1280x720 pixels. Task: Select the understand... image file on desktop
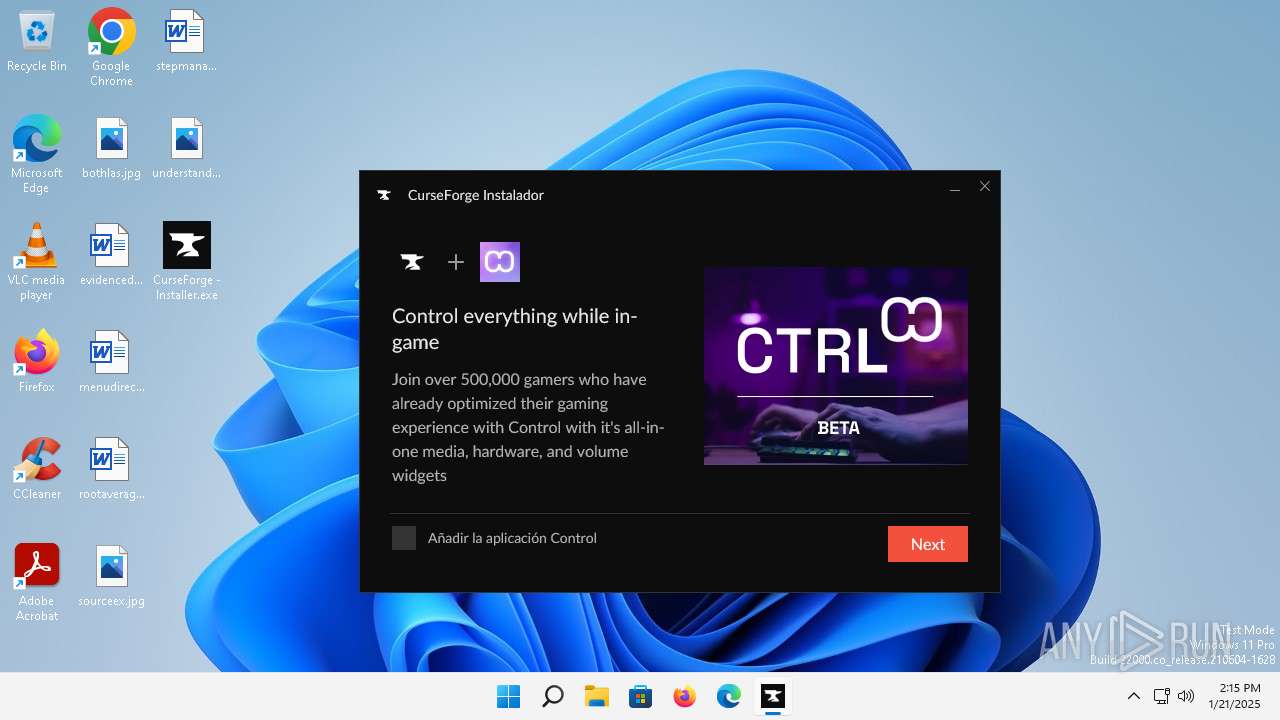186,148
